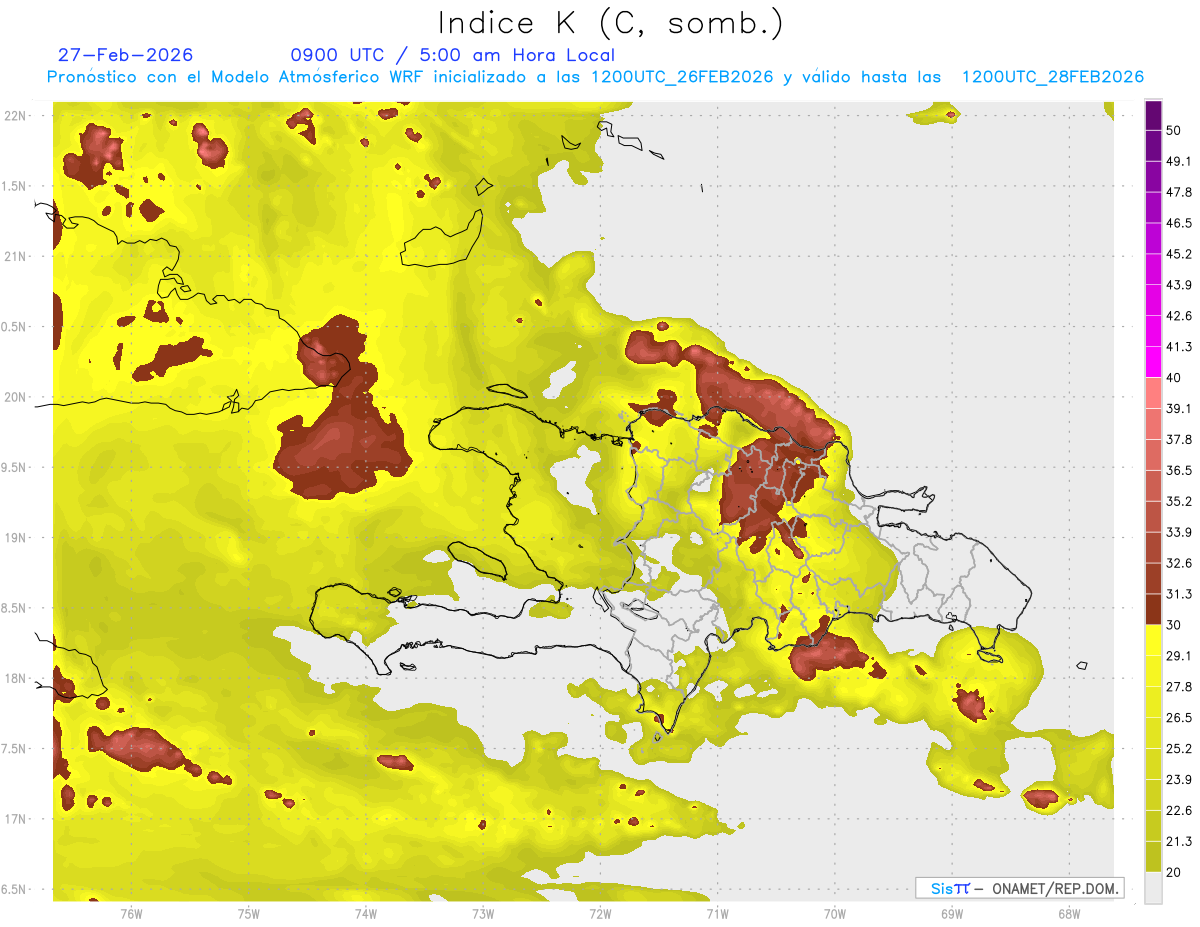Click the dark brown color bar segment between 30 and 31.3

(x=1154, y=609)
